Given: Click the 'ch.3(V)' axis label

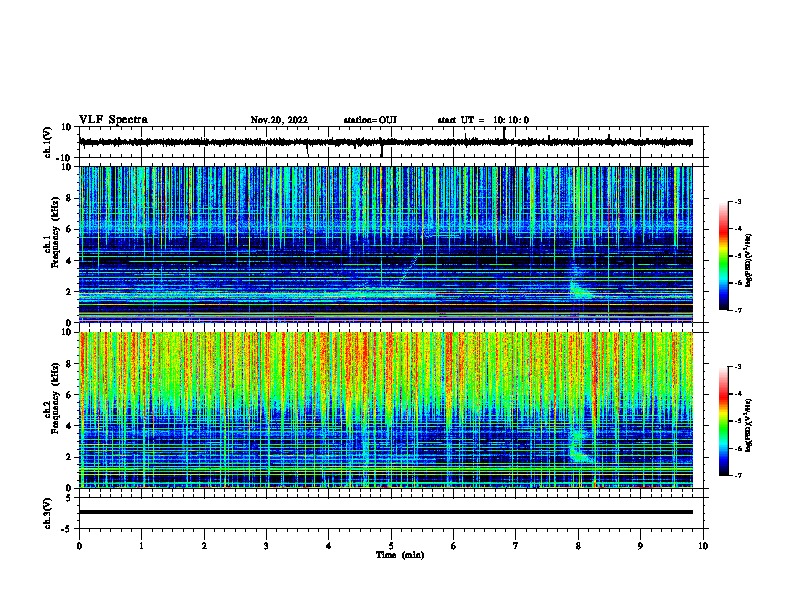Looking at the screenshot, I should (x=48, y=513).
